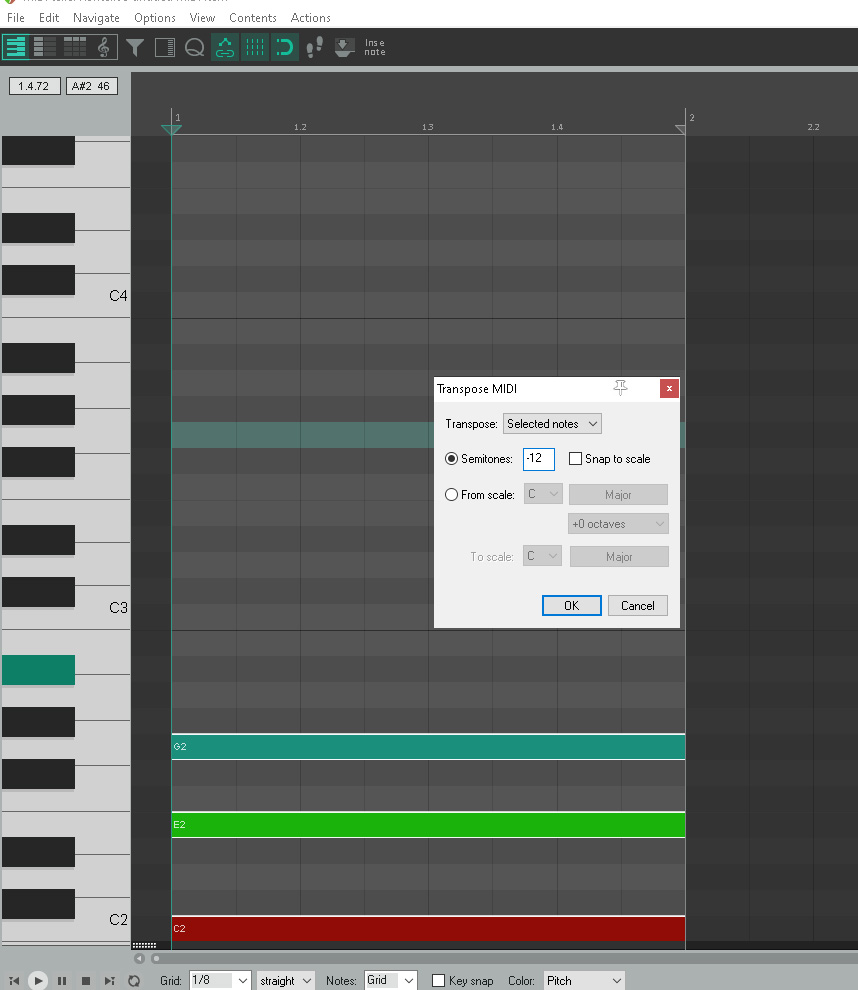The height and width of the screenshot is (990, 858).
Task: Click the 1.4 beat marker on ruler
Action: pyautogui.click(x=556, y=127)
